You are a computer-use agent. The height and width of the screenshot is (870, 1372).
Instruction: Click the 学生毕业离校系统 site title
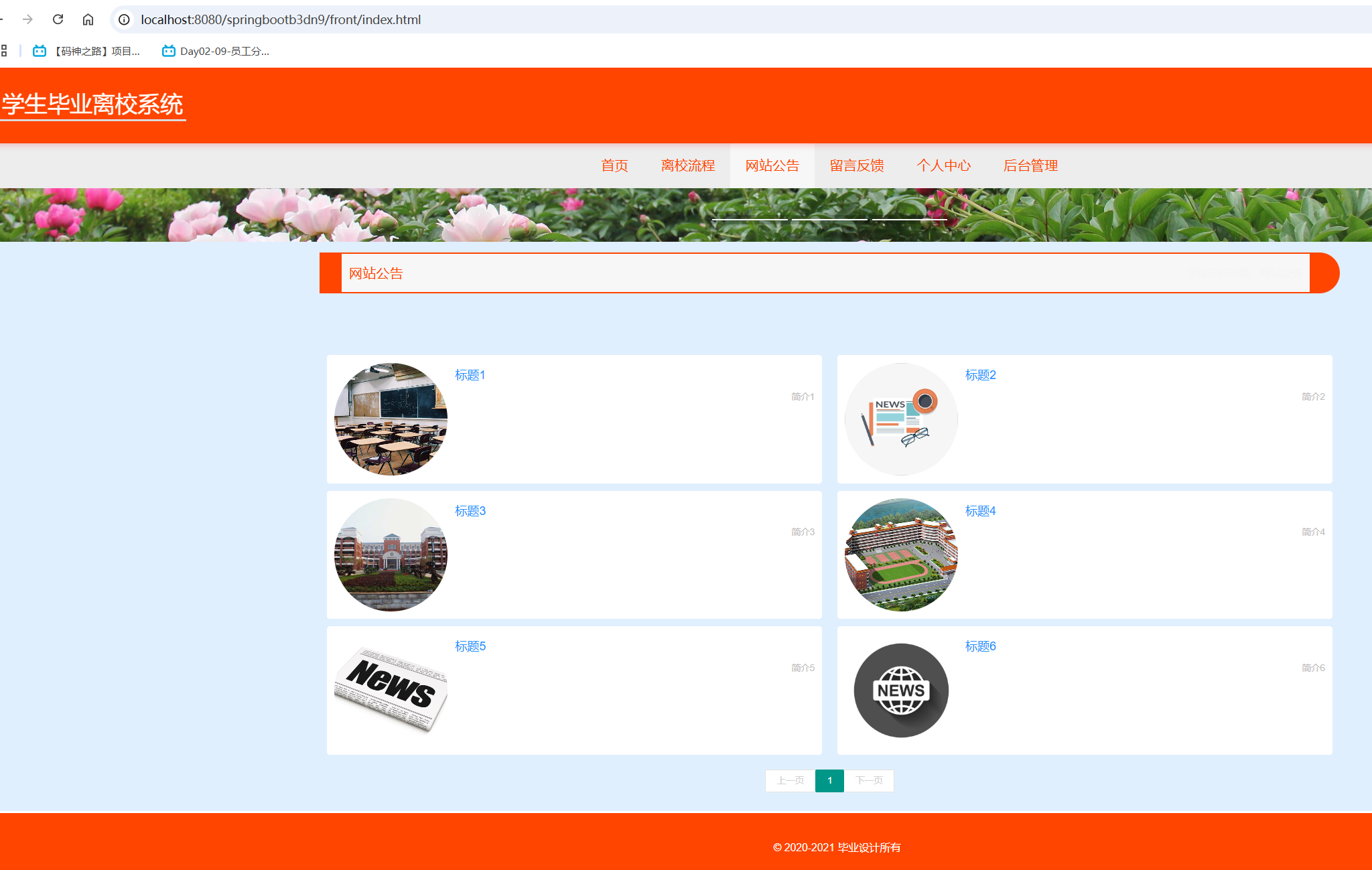tap(92, 104)
